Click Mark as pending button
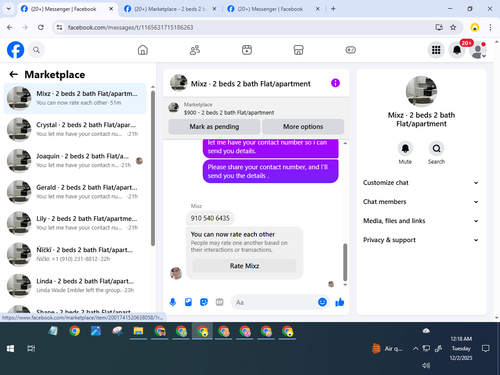 pyautogui.click(x=214, y=127)
